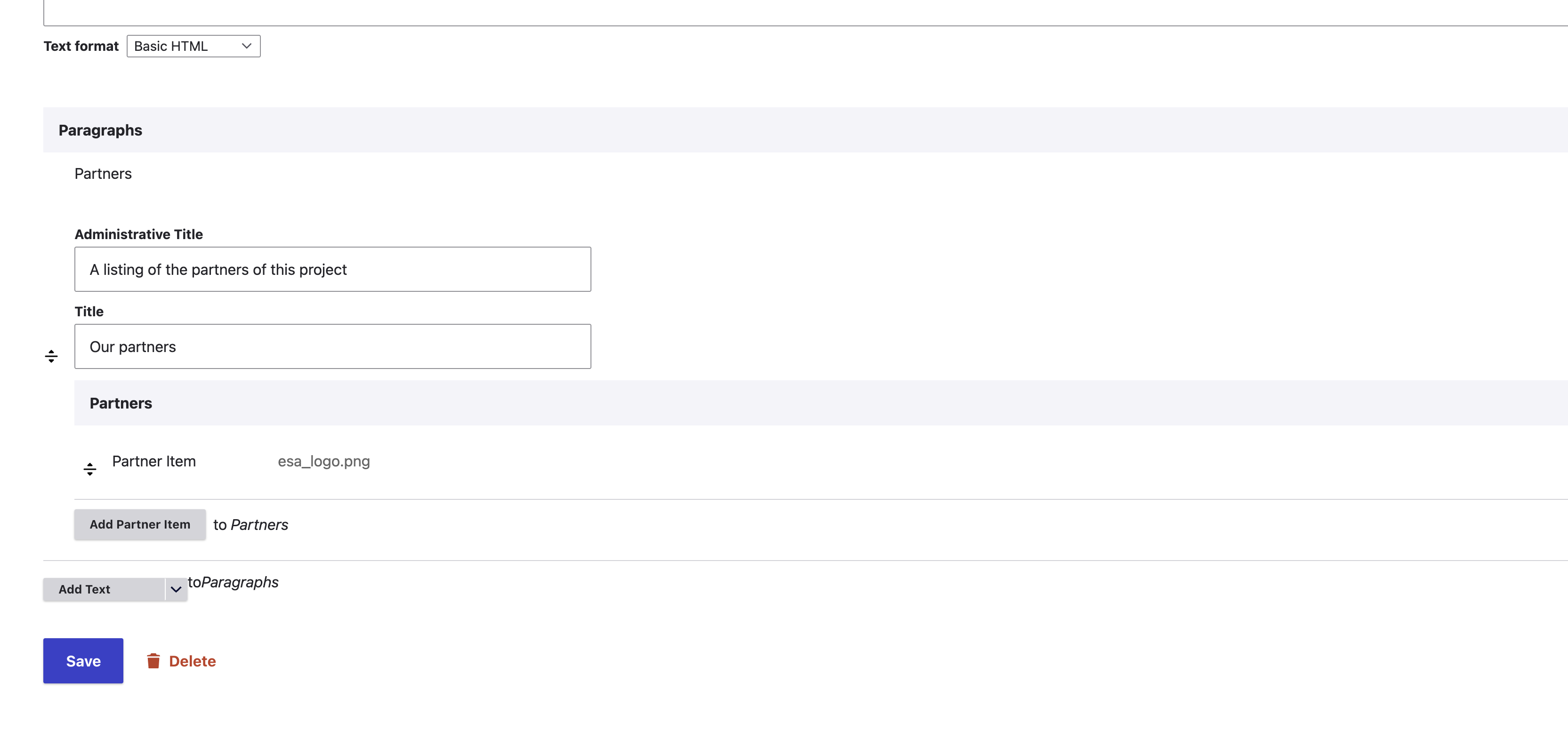The image size is (1568, 754).
Task: Click the Partner Item label
Action: [x=154, y=461]
